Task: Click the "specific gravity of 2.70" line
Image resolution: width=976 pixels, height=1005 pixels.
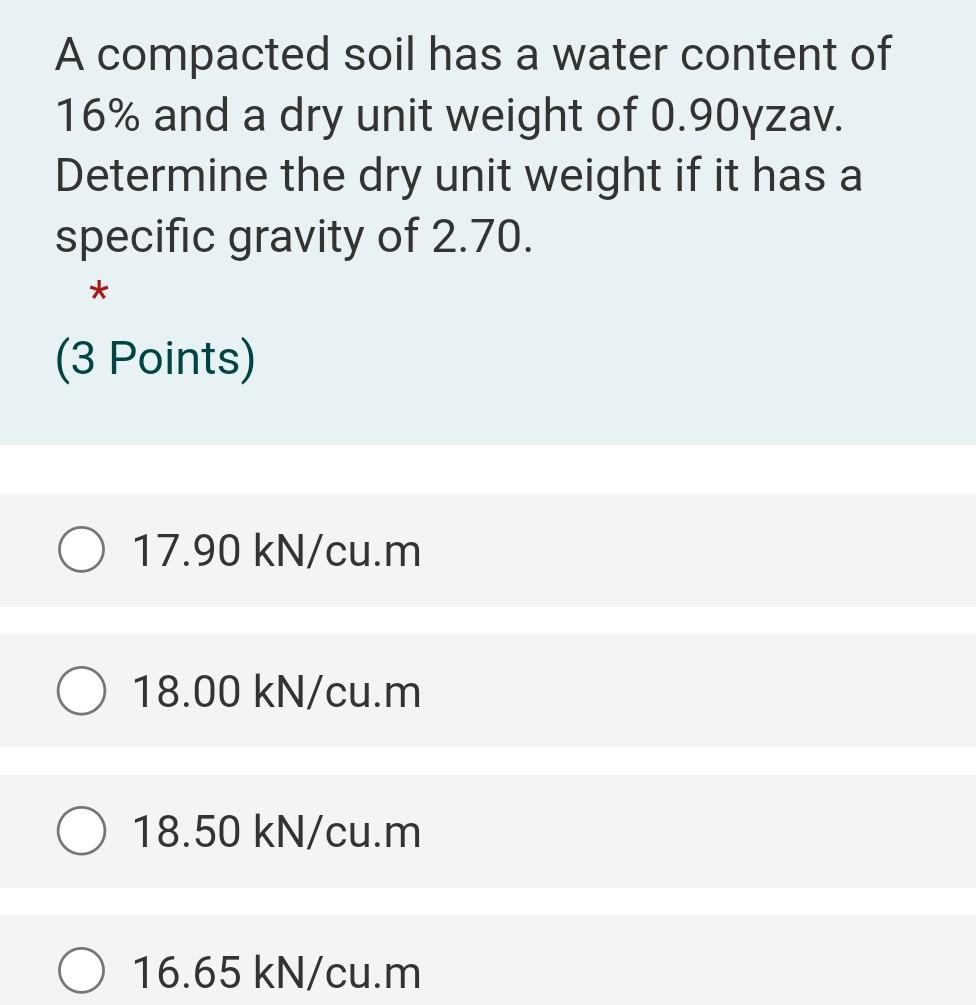Action: [x=293, y=237]
